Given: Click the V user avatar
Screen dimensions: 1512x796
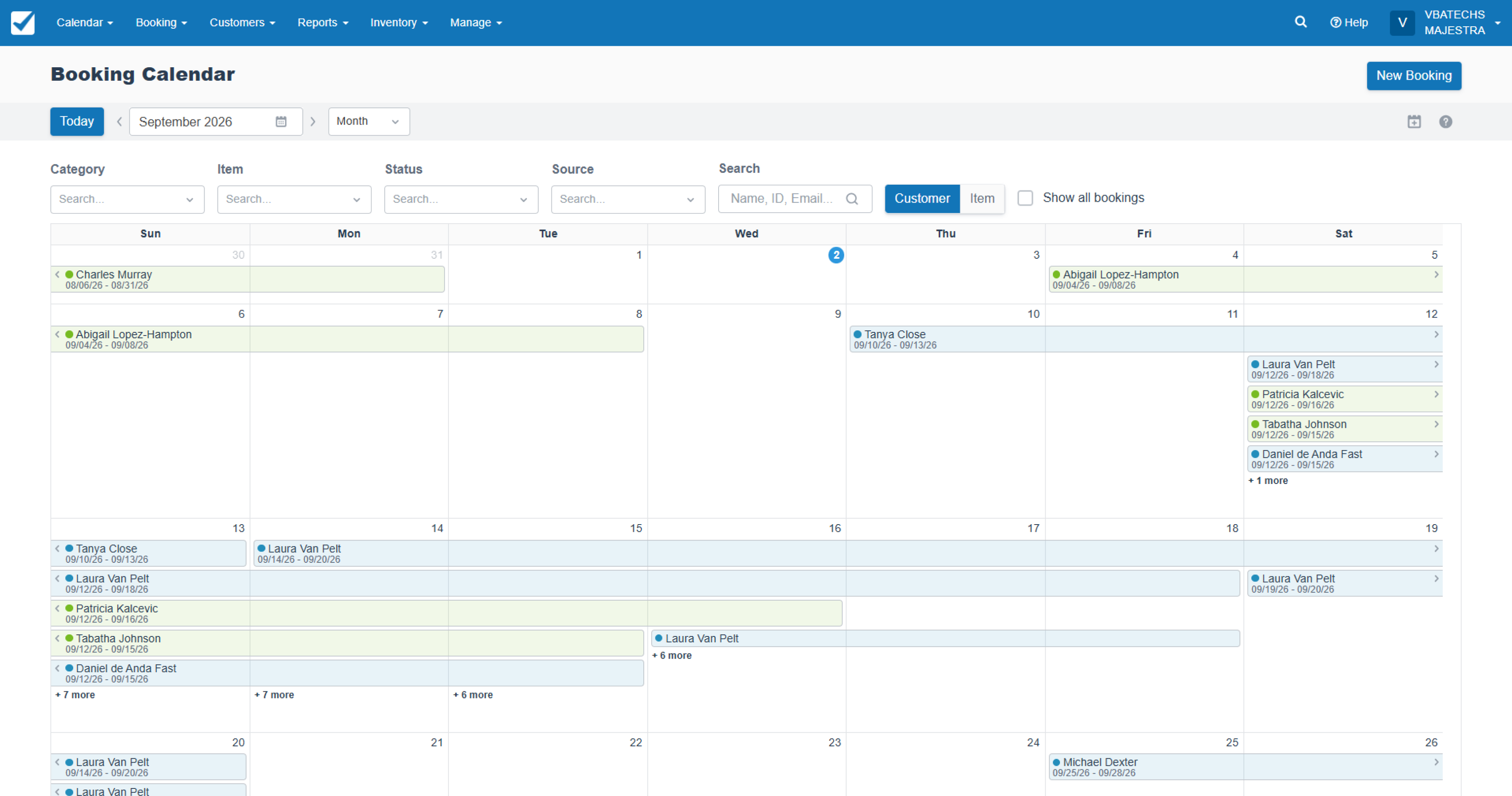Looking at the screenshot, I should (1402, 23).
